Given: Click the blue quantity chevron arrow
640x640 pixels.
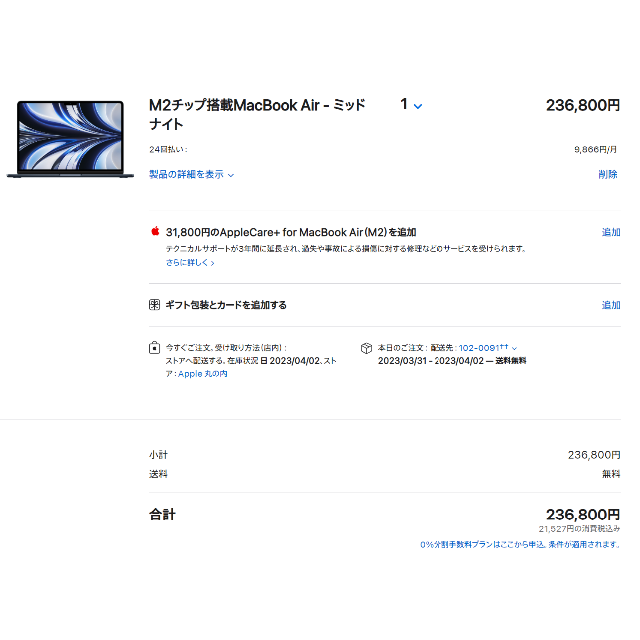Looking at the screenshot, I should click(418, 106).
